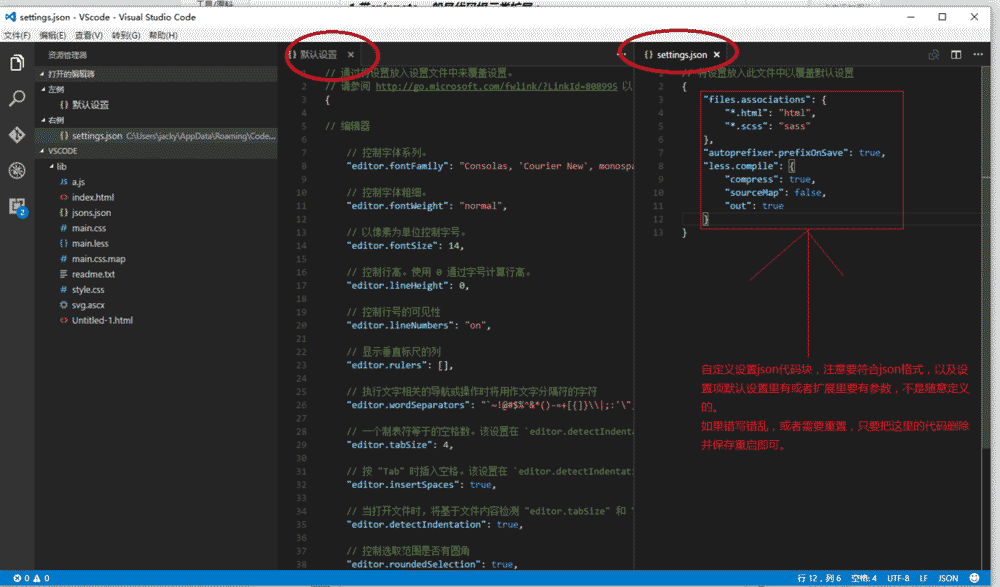Open the Source Control icon
This screenshot has width=1000, height=587.
pos(16,133)
